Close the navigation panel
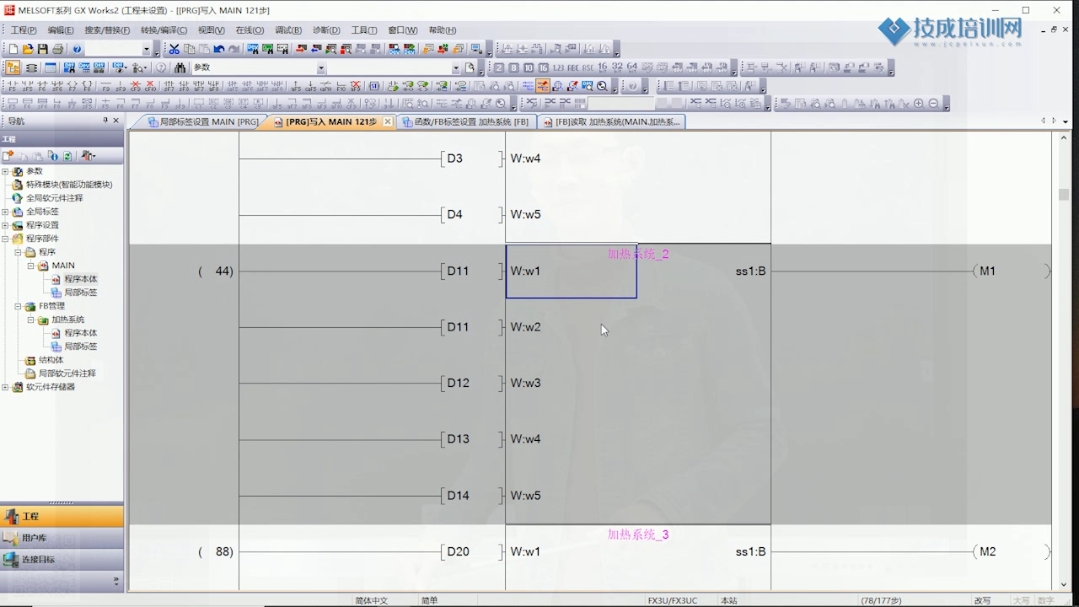Viewport: 1079px width, 607px height. pyautogui.click(x=116, y=120)
